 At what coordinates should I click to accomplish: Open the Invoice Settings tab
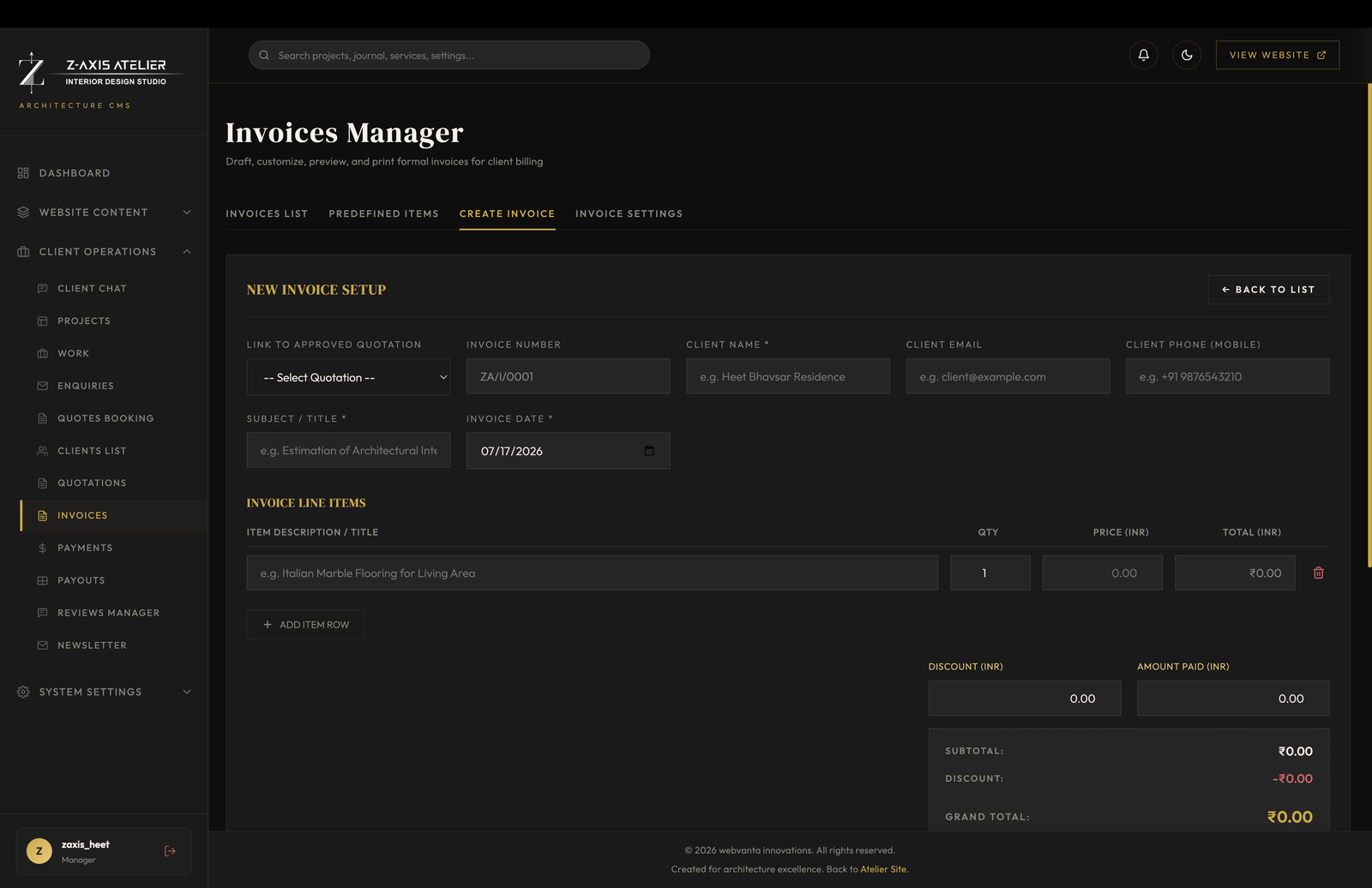[629, 213]
